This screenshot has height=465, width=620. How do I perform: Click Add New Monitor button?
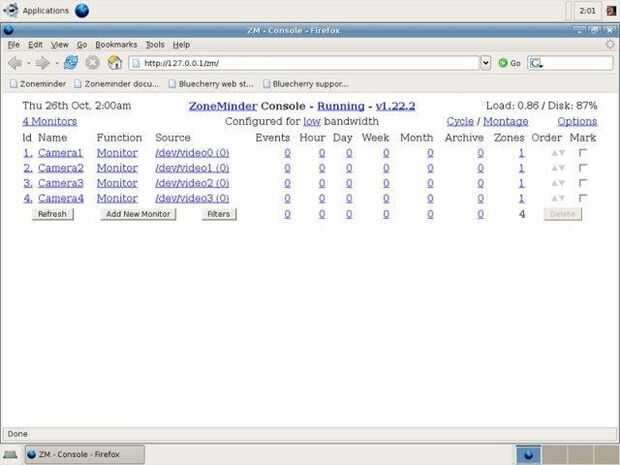[138, 214]
